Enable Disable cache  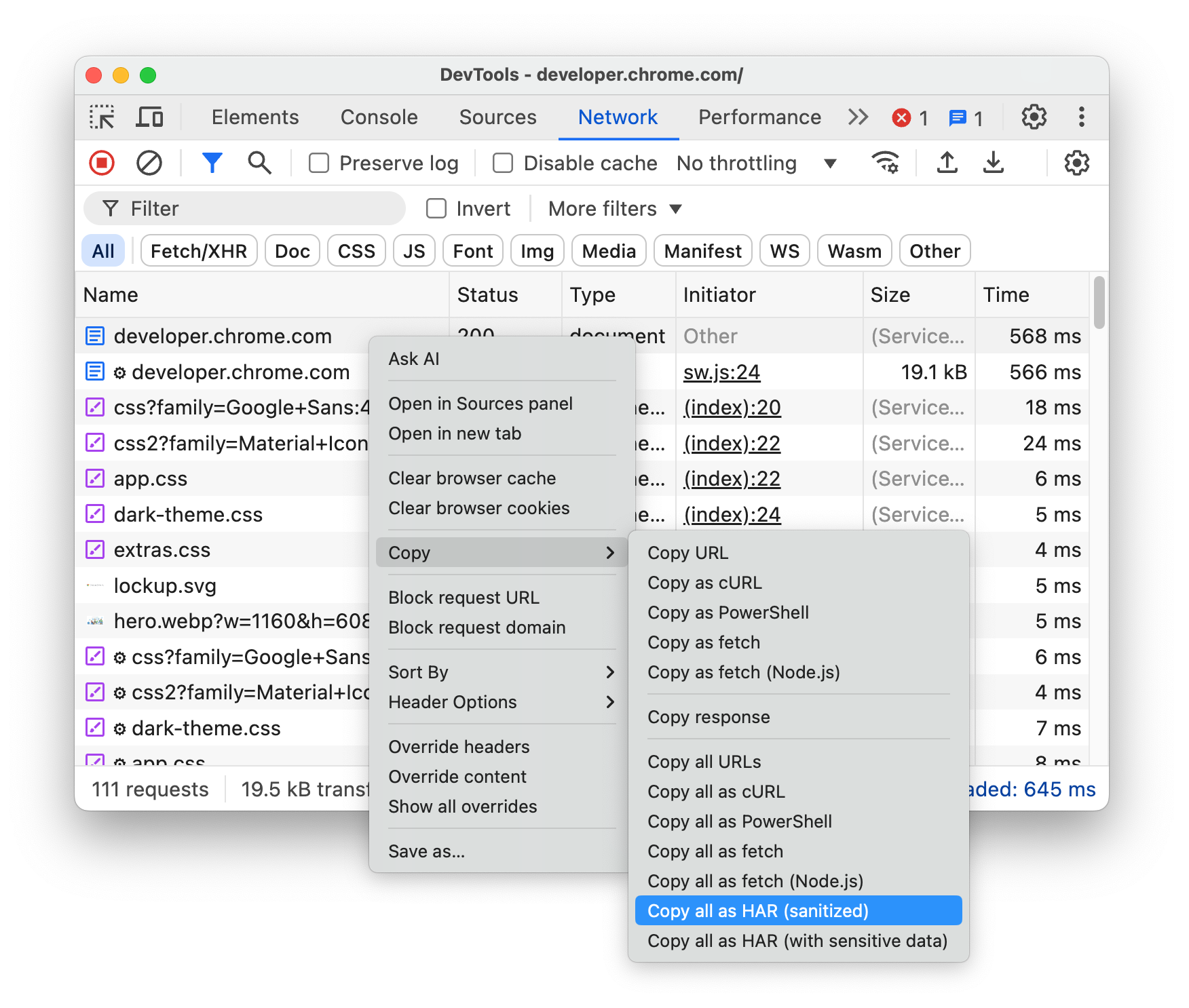[x=502, y=163]
